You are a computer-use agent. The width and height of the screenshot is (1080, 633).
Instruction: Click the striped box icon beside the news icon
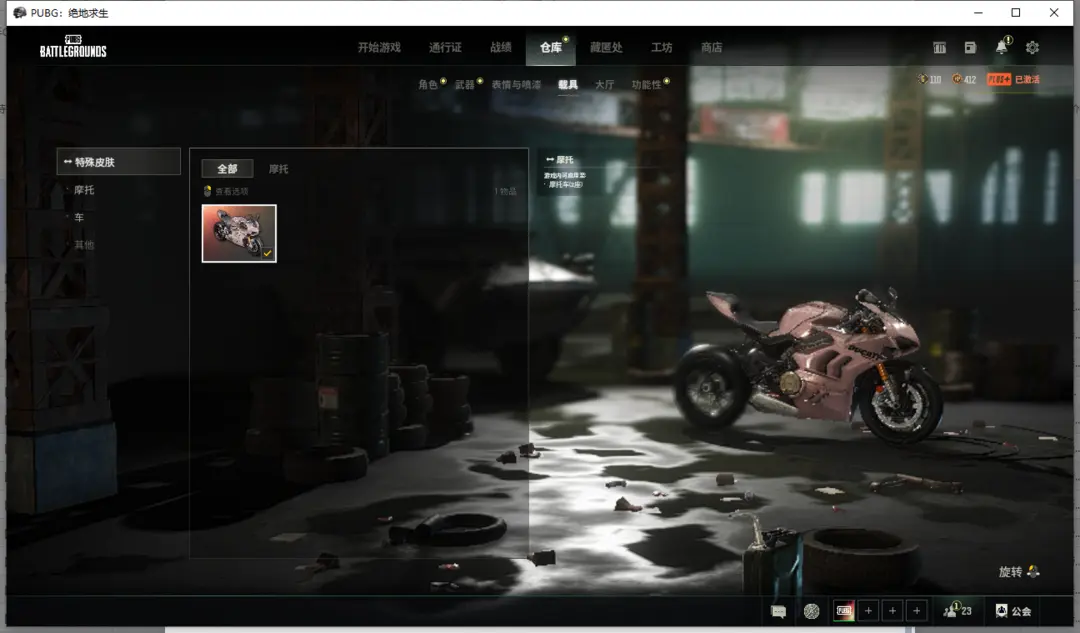coord(939,48)
